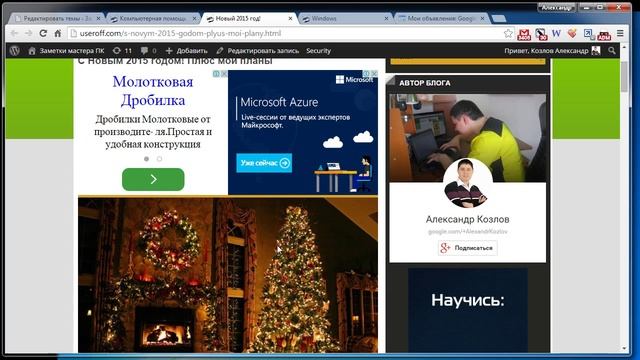The width and height of the screenshot is (640, 360).
Task: Switch to the 'Компьютерная помощь' tab
Action: tap(153, 18)
